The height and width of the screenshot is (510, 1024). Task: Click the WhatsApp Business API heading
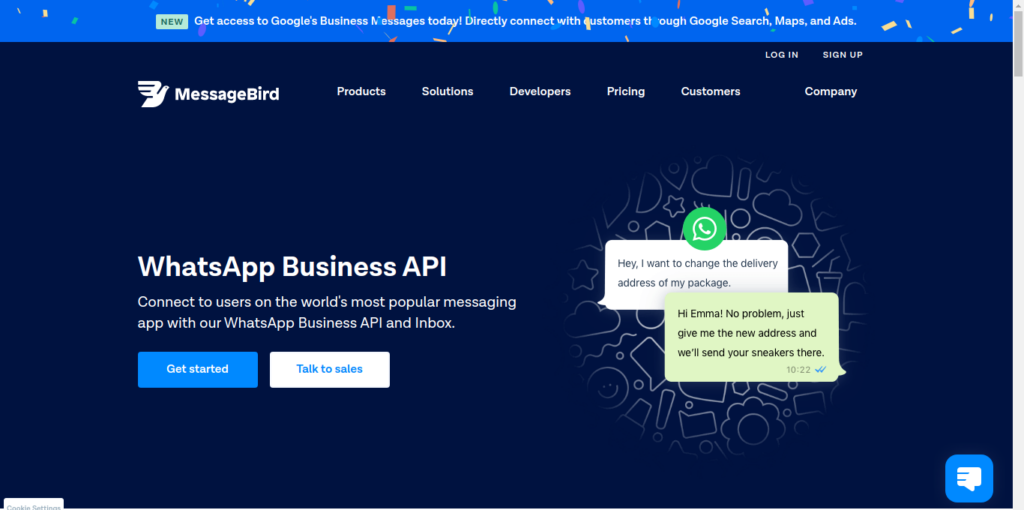coord(292,267)
